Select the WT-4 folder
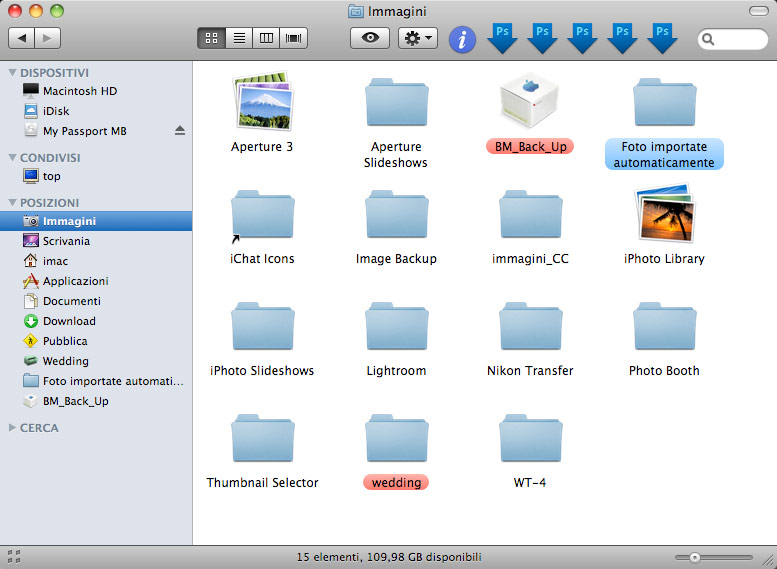 click(x=530, y=439)
